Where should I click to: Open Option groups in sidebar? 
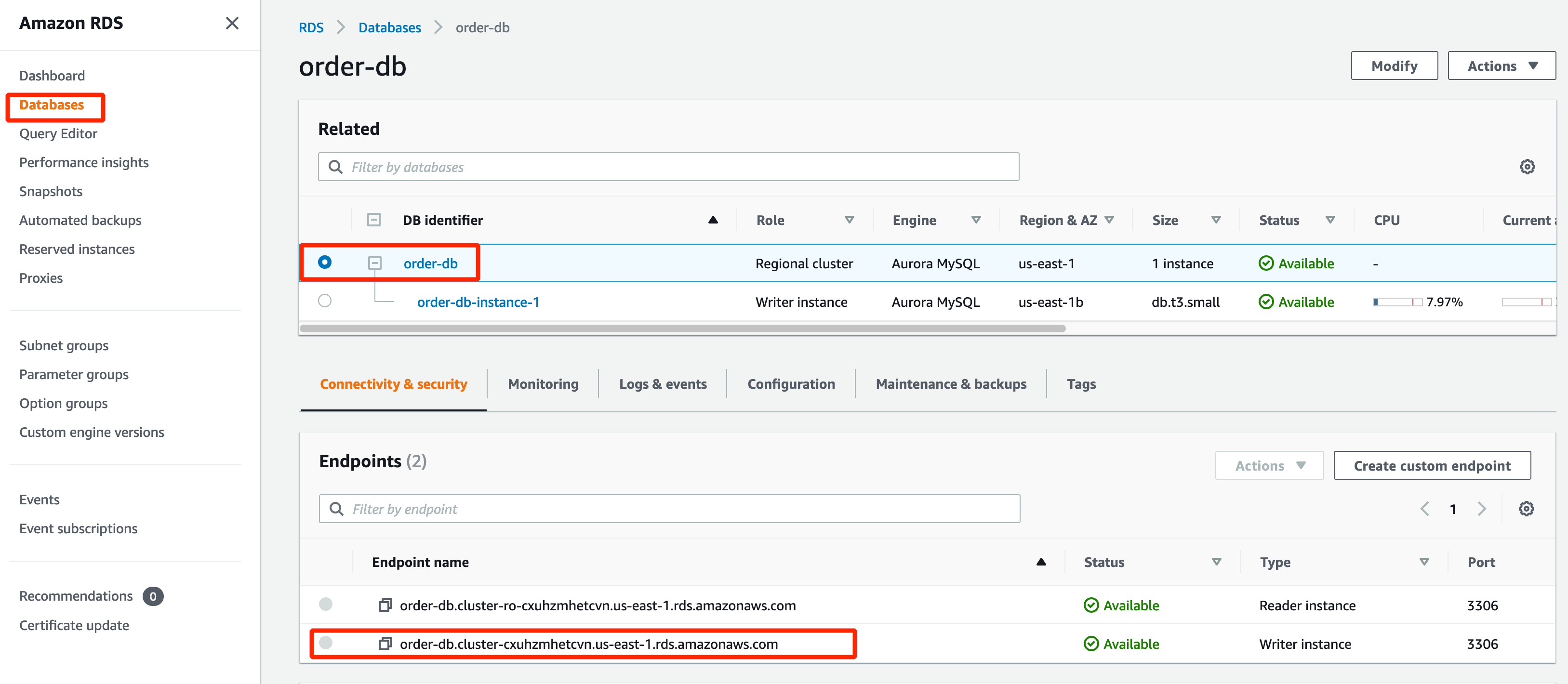pyautogui.click(x=63, y=403)
